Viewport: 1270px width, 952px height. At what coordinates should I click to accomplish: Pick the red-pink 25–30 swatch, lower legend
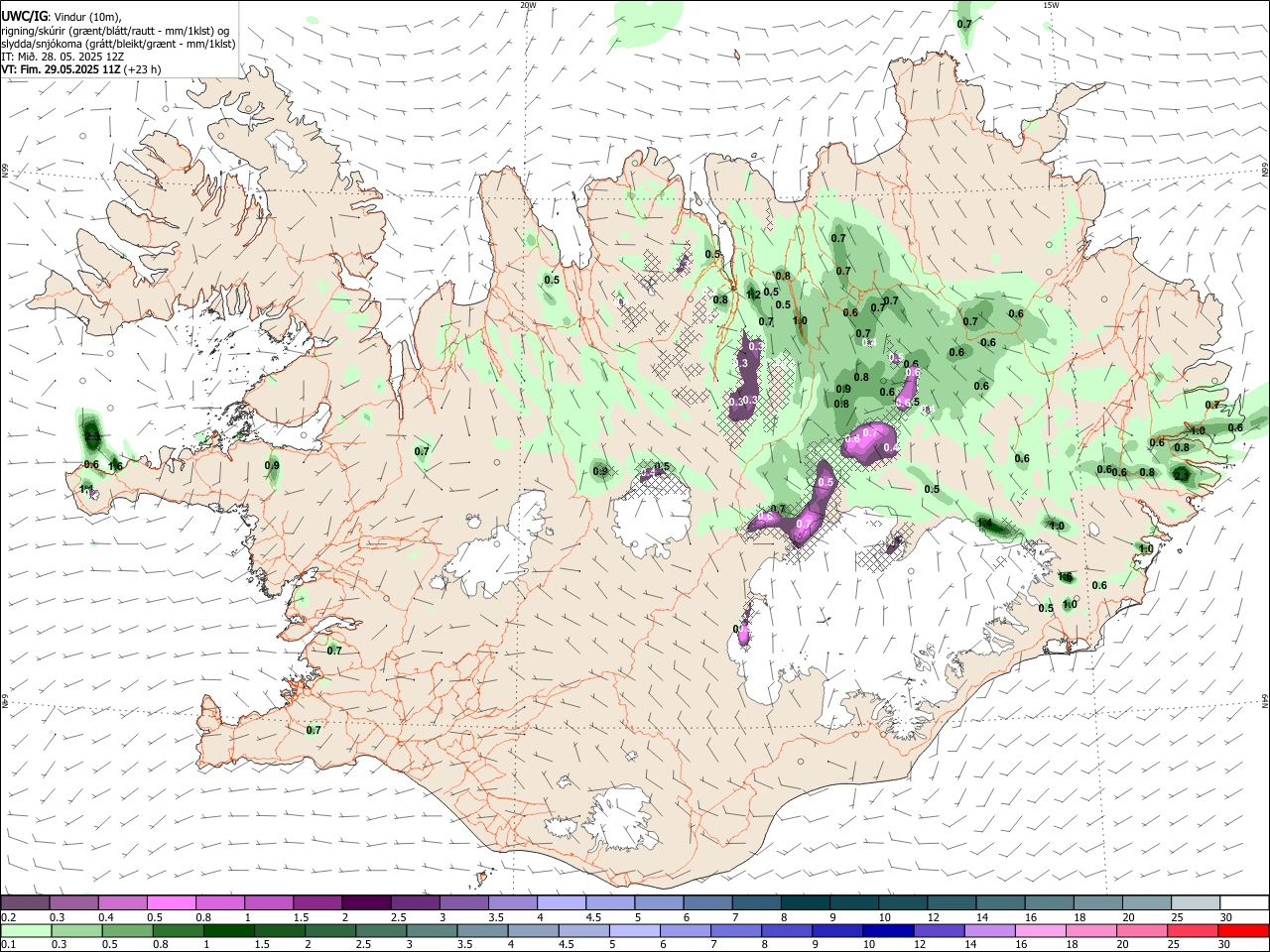1193,930
